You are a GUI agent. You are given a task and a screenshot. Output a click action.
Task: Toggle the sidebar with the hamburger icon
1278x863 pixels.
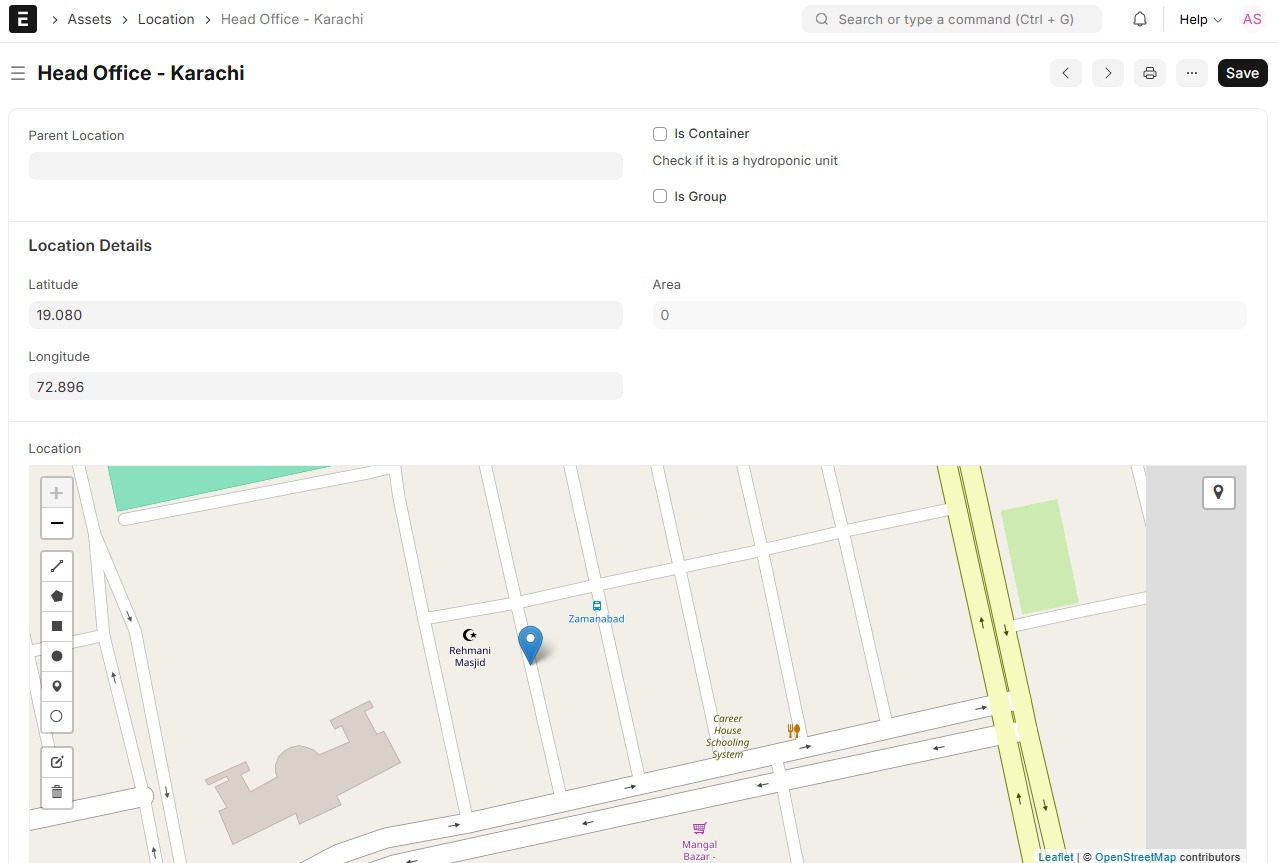click(18, 72)
